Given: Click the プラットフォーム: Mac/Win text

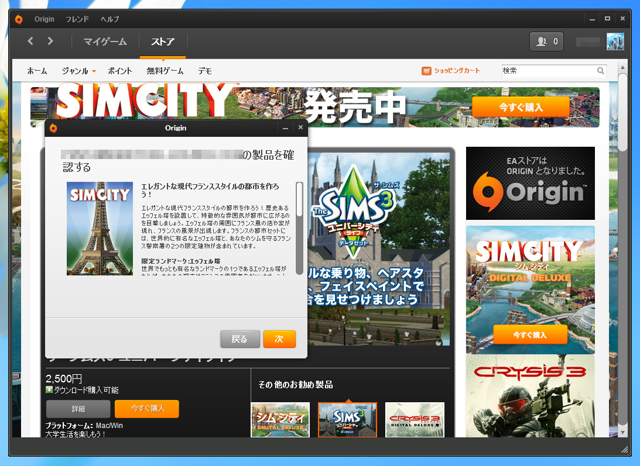Looking at the screenshot, I should pos(84,426).
